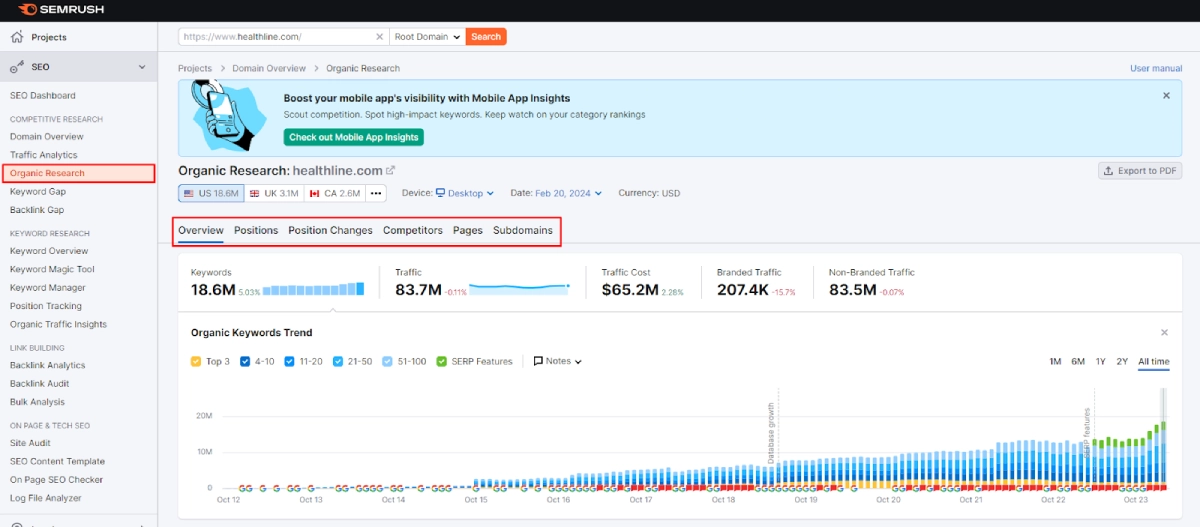Toggle the 4-10 positions checkbox

coord(246,362)
